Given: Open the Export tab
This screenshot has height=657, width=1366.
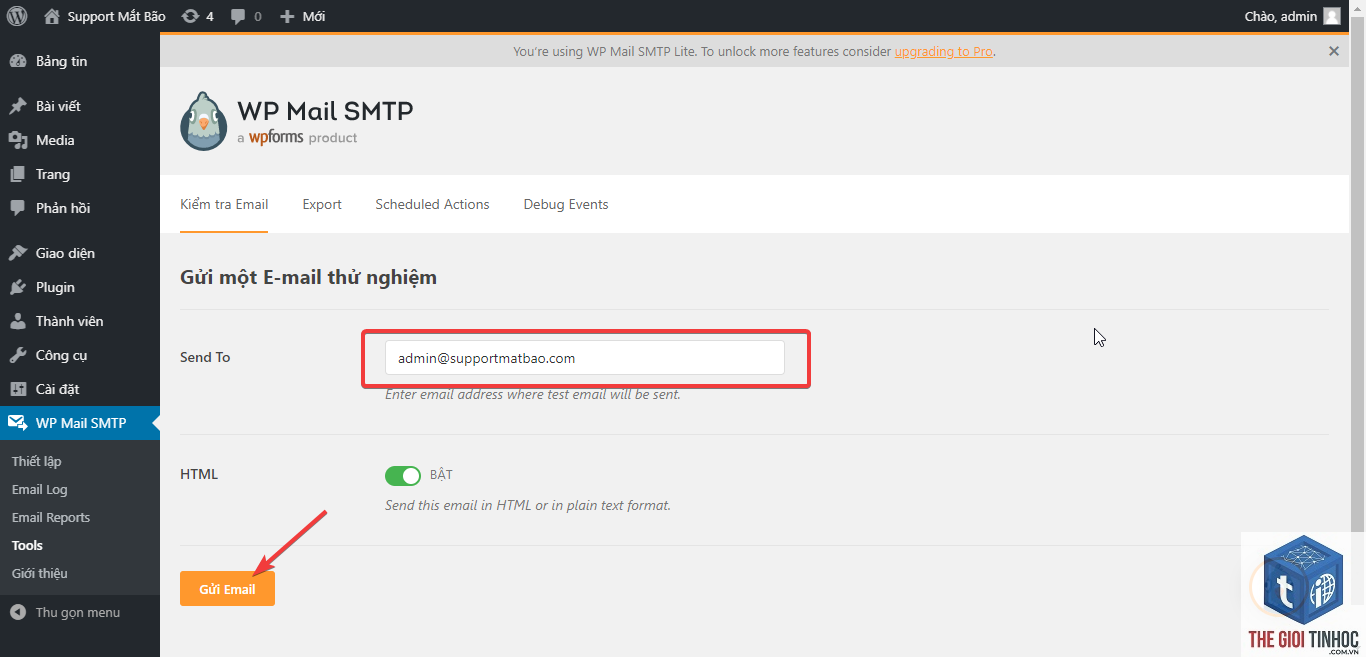Looking at the screenshot, I should pos(322,204).
